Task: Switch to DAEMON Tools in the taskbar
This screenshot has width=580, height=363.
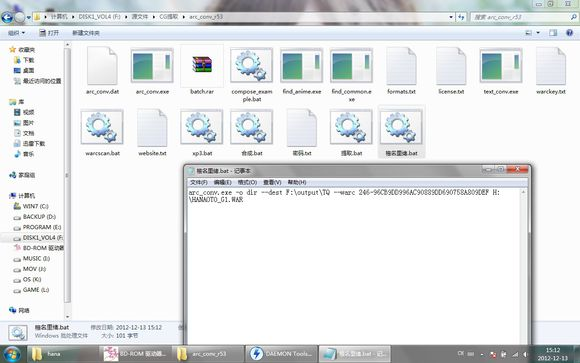Action: click(x=282, y=354)
